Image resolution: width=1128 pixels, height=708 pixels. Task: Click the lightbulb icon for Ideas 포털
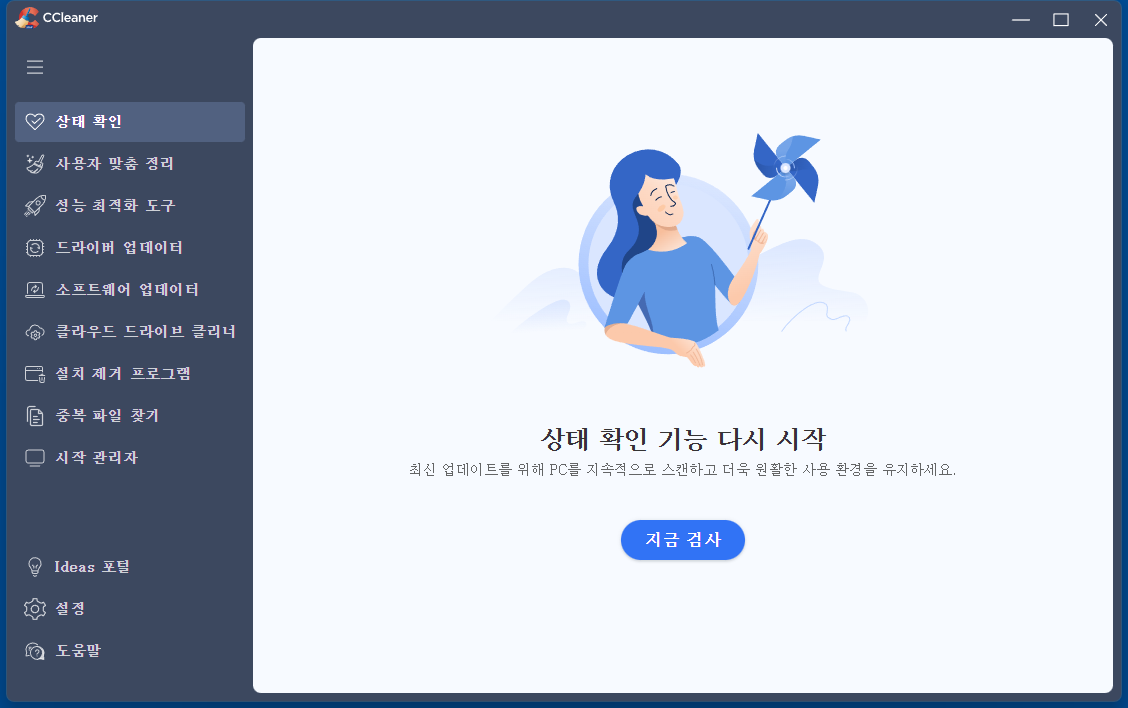(x=35, y=567)
